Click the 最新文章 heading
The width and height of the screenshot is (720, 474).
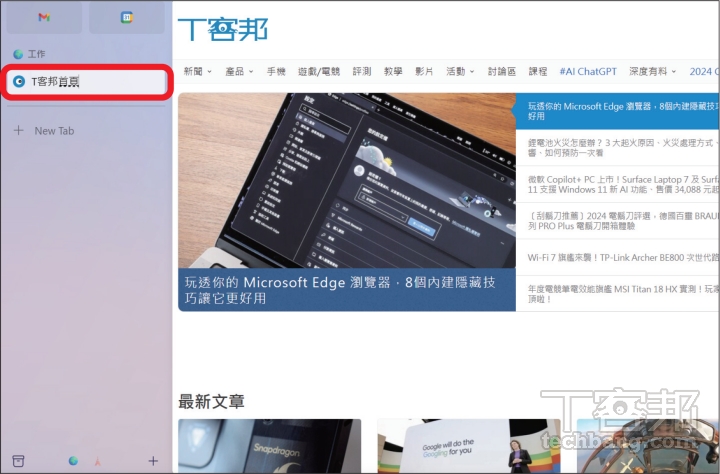pyautogui.click(x=211, y=401)
